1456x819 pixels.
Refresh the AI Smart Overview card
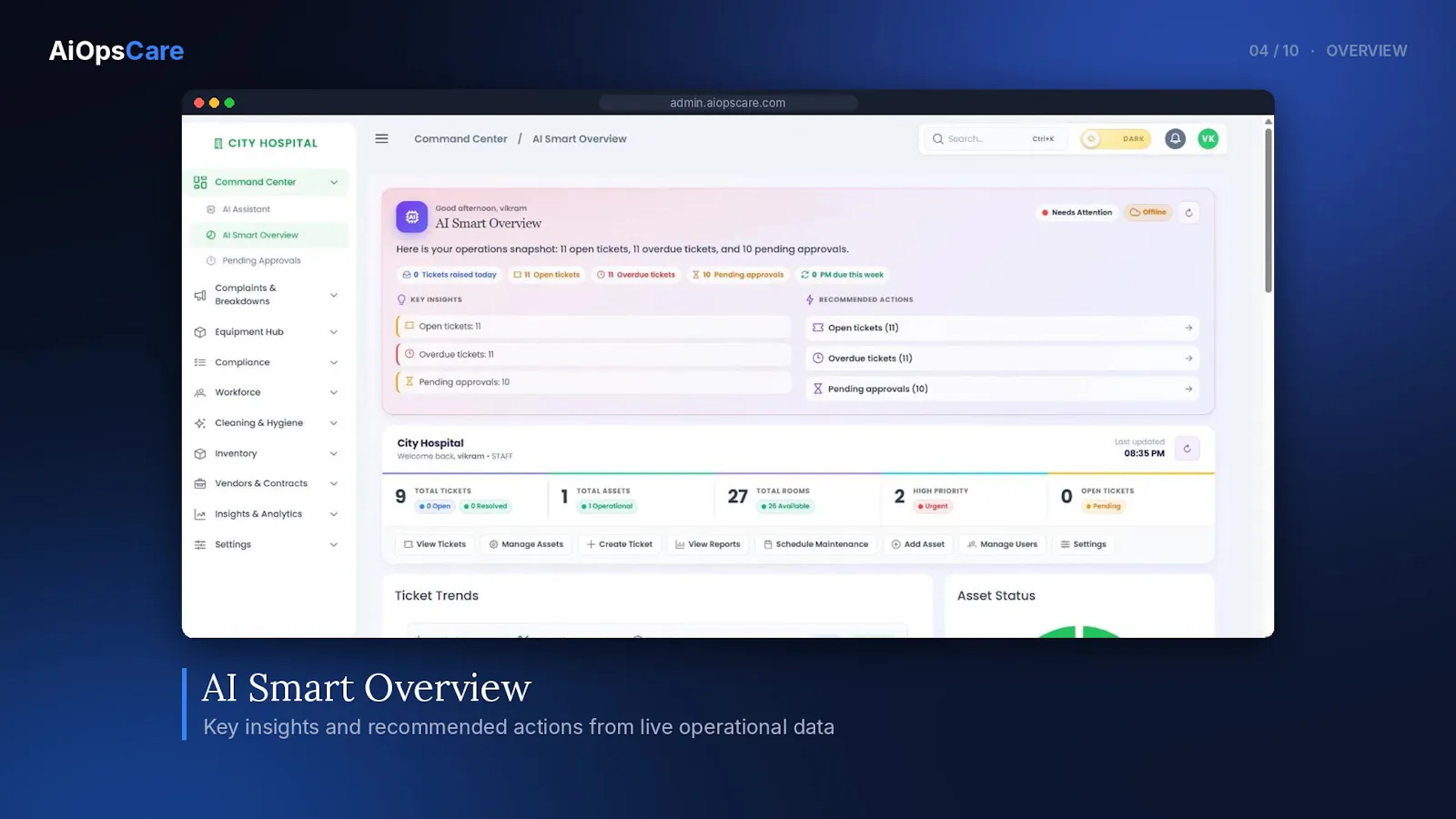click(x=1188, y=213)
